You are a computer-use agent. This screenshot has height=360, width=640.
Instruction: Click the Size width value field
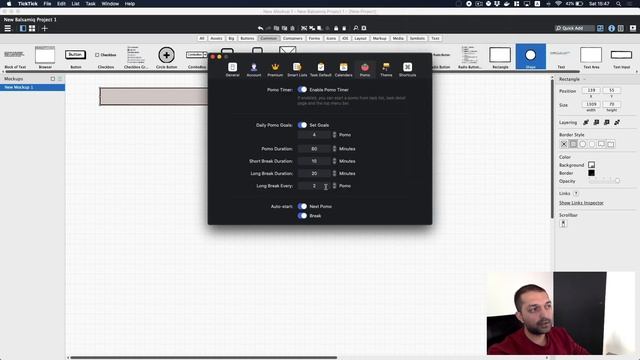pos(591,104)
